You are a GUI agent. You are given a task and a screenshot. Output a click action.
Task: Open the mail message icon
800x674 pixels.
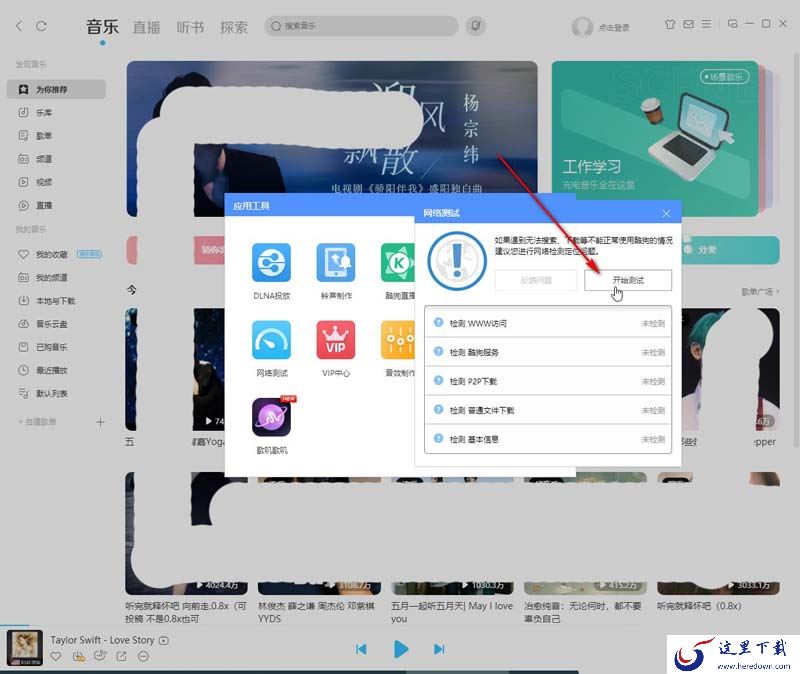point(688,24)
